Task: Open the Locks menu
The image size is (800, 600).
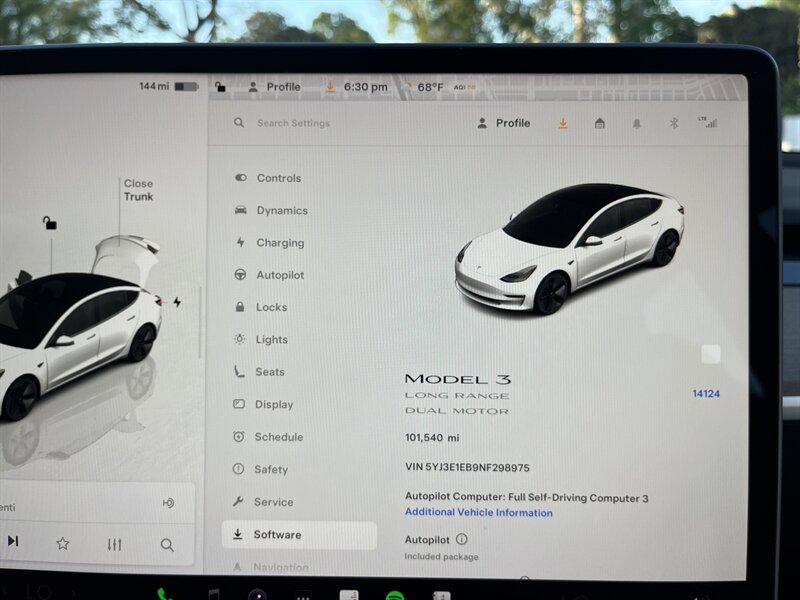Action: tap(261, 307)
